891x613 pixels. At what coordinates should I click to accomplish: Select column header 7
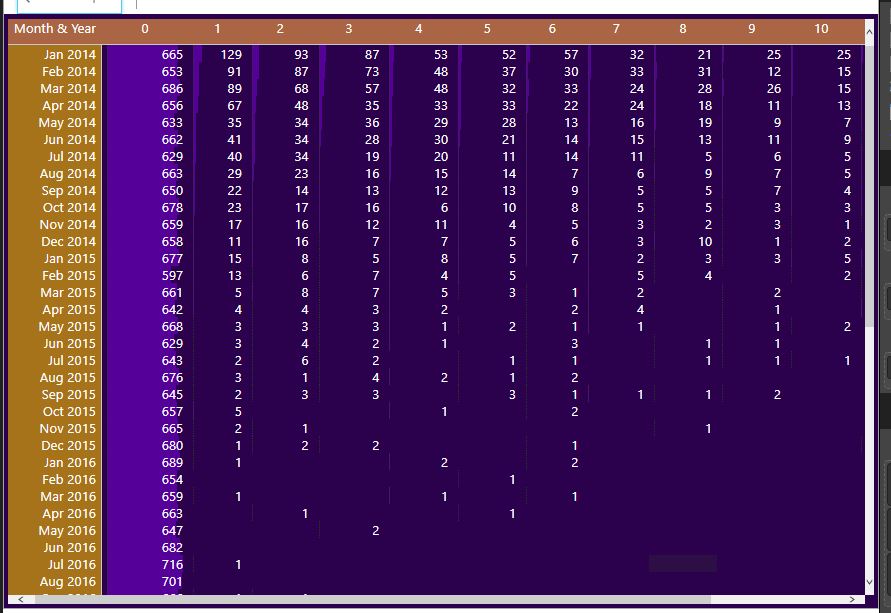pos(616,28)
